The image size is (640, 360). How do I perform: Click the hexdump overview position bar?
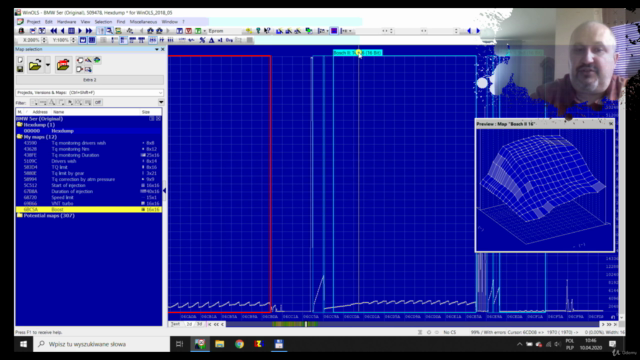tap(413, 324)
